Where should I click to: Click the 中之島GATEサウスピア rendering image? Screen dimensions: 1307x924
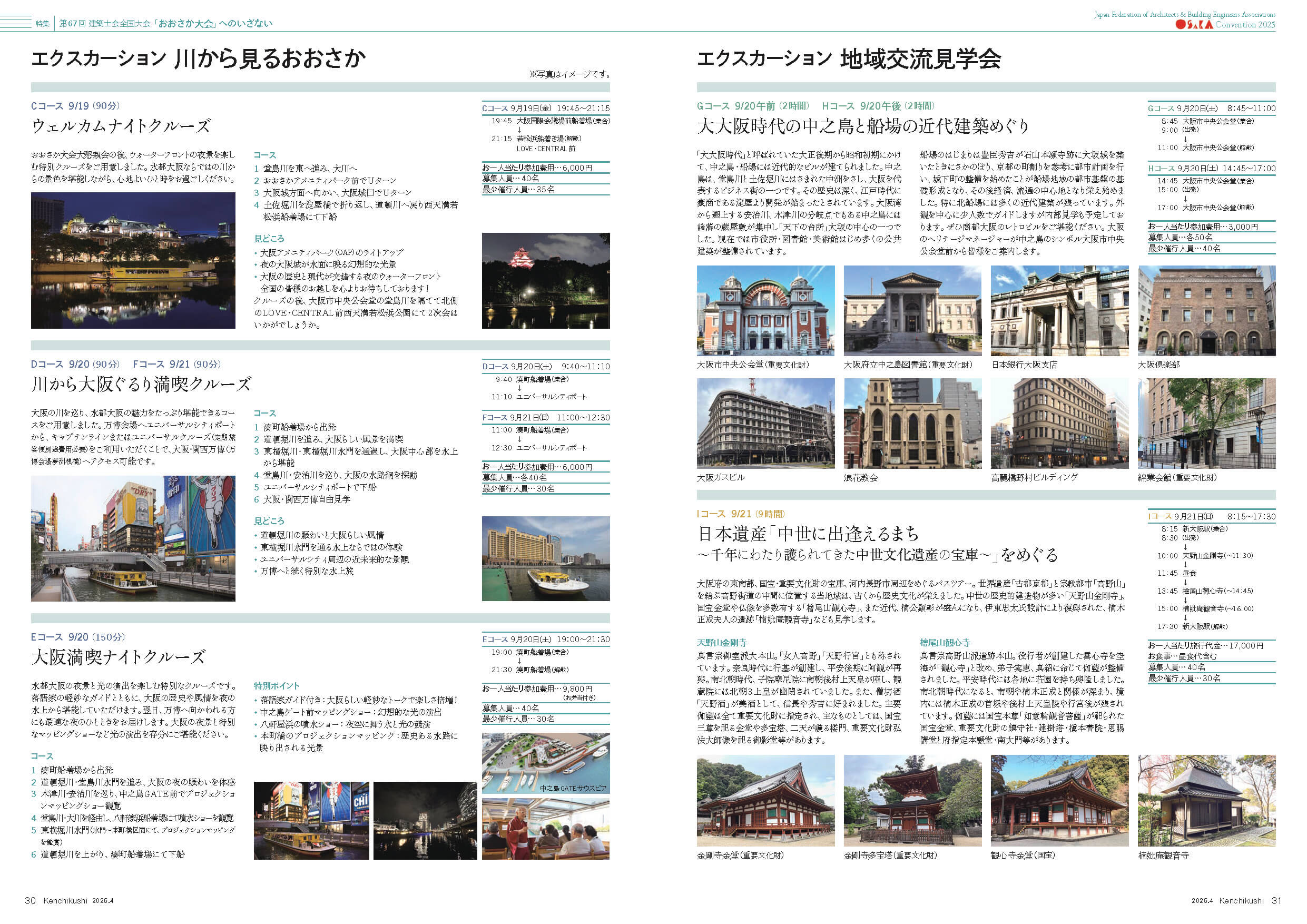(545, 762)
